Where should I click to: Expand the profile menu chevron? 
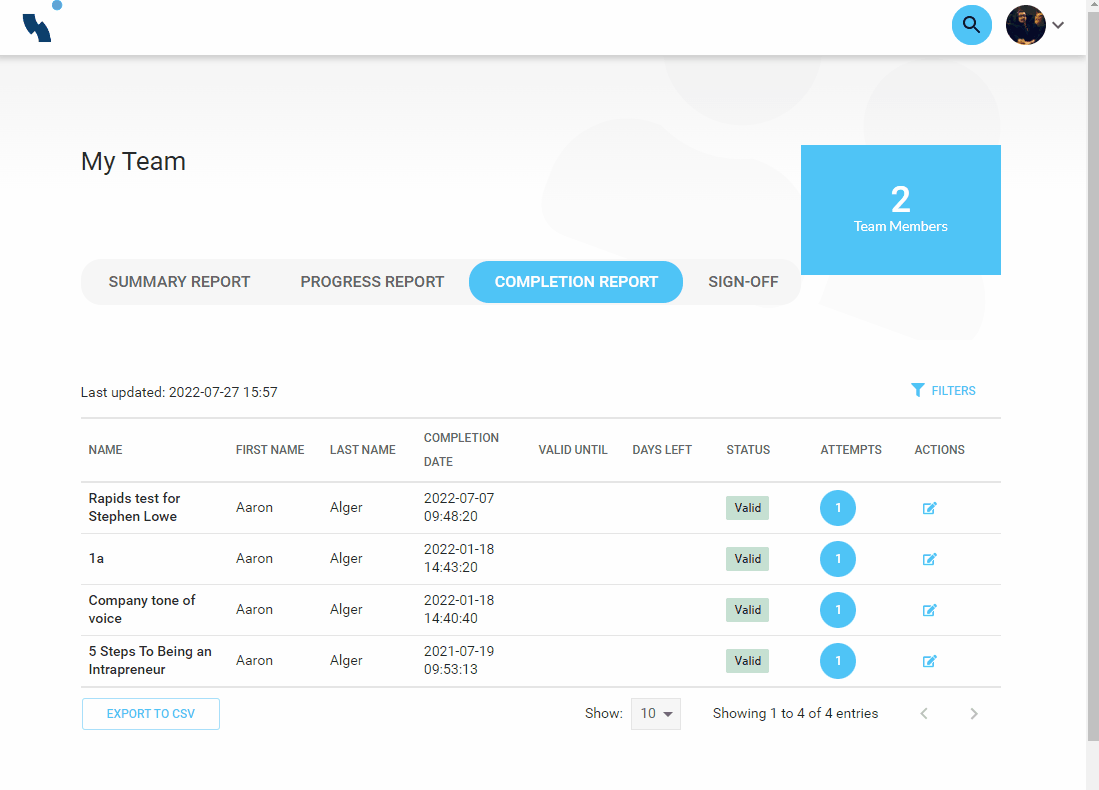point(1058,25)
